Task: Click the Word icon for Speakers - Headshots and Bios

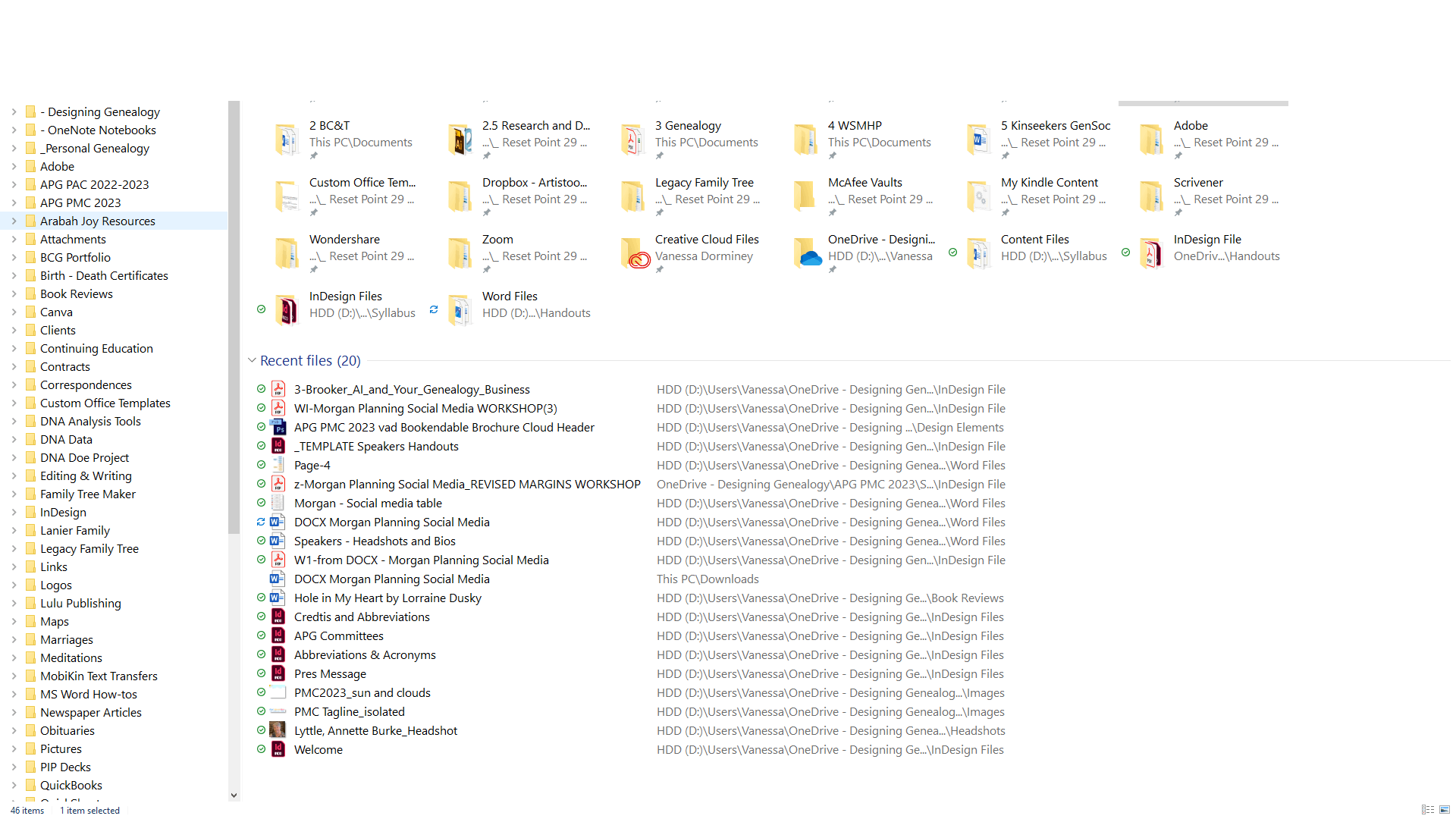Action: pos(278,541)
